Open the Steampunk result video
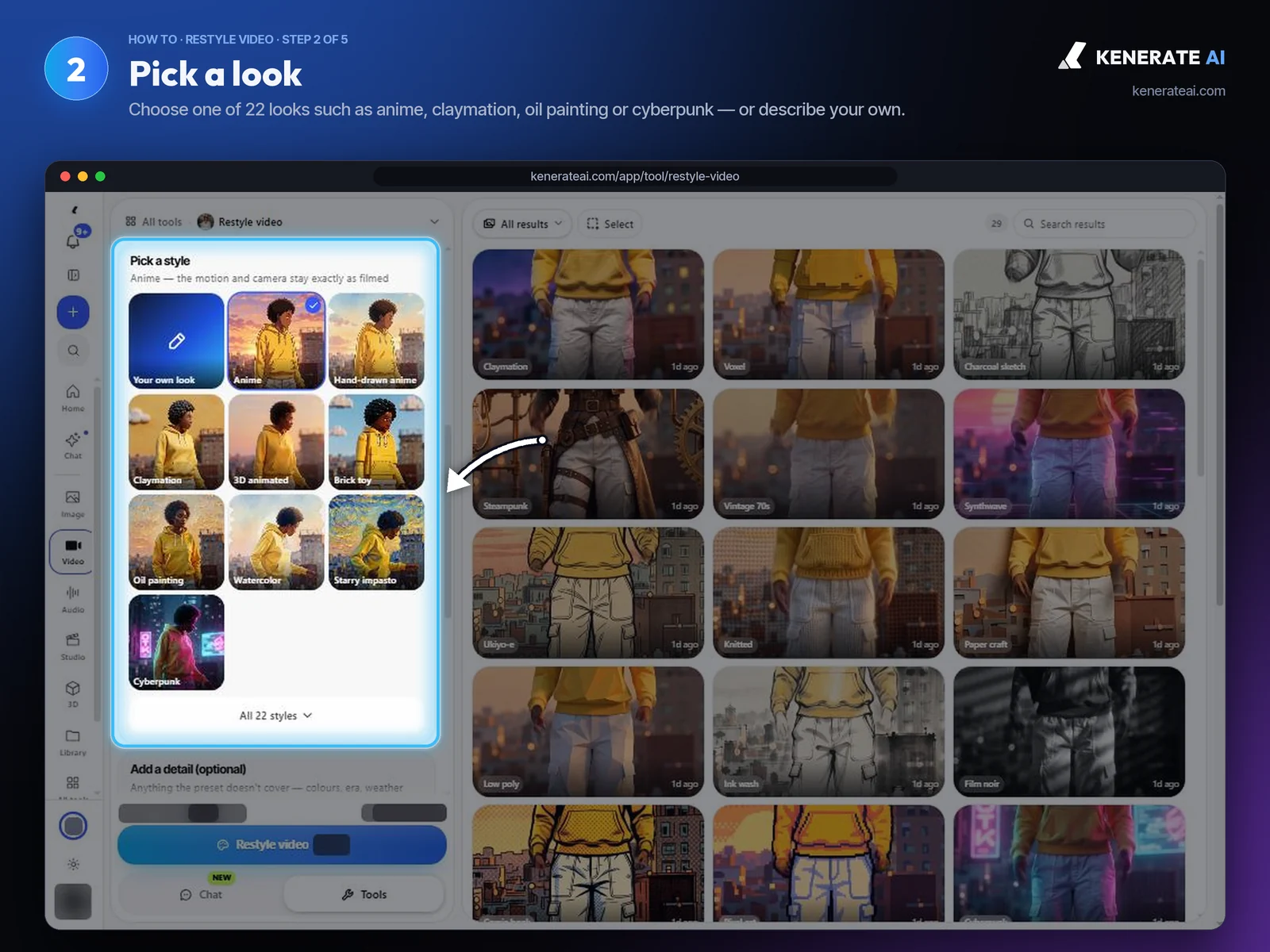The width and height of the screenshot is (1270, 952). [588, 454]
